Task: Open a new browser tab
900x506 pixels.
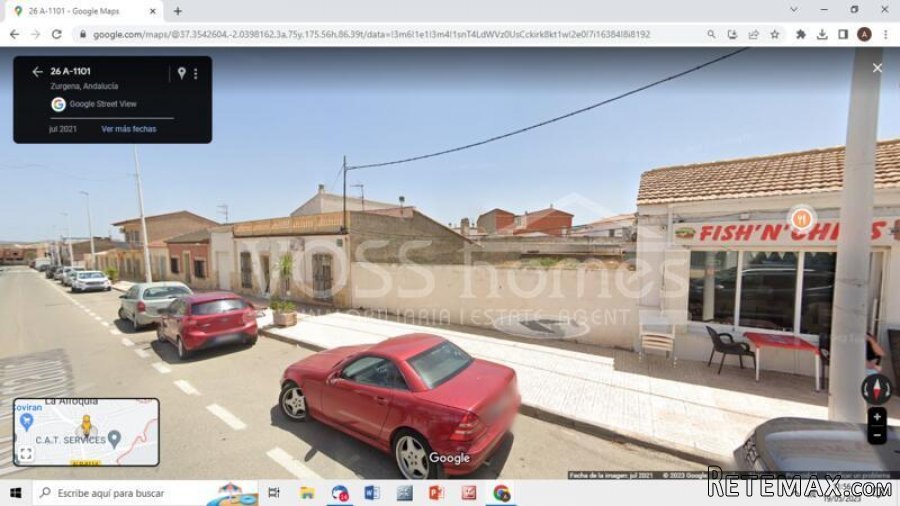Action: pos(178,11)
